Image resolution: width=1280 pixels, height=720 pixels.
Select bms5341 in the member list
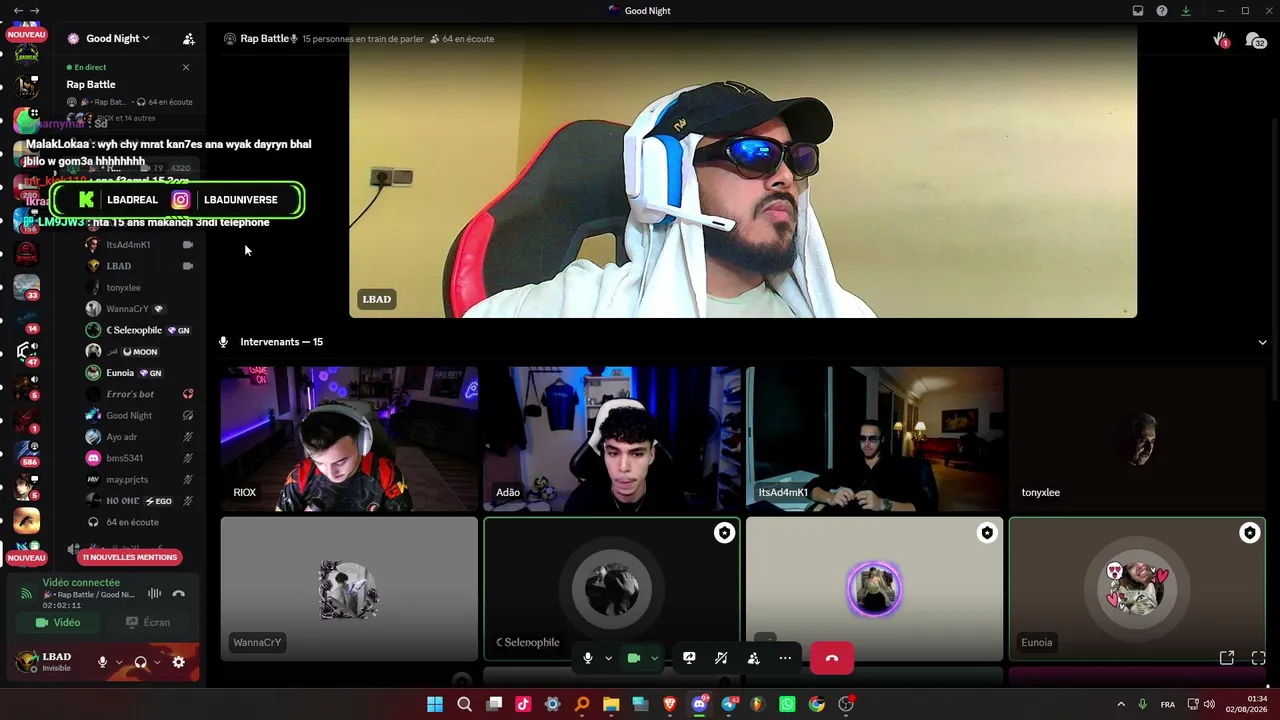[x=140, y=458]
